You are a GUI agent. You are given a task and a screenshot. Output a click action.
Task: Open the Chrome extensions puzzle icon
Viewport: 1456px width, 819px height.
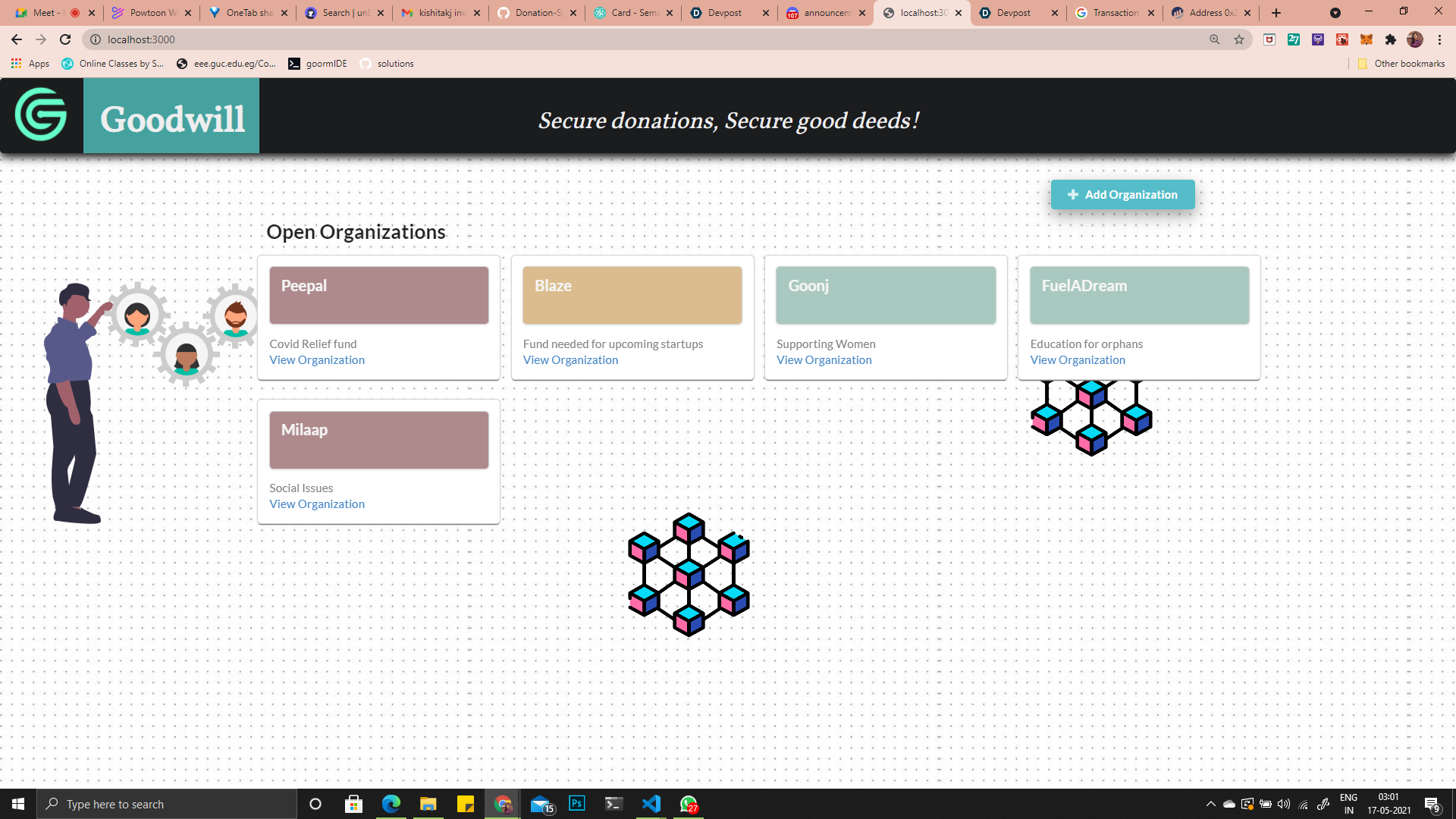(1391, 39)
